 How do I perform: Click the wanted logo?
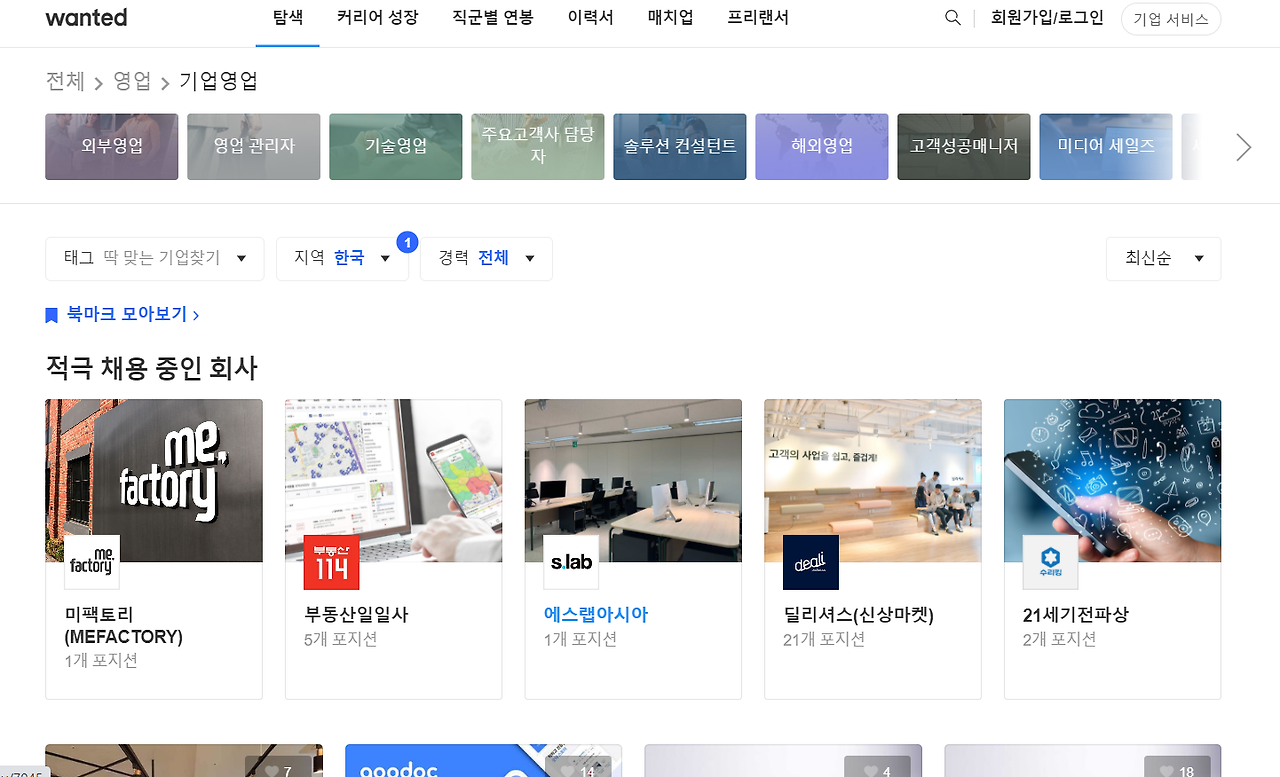(x=86, y=18)
